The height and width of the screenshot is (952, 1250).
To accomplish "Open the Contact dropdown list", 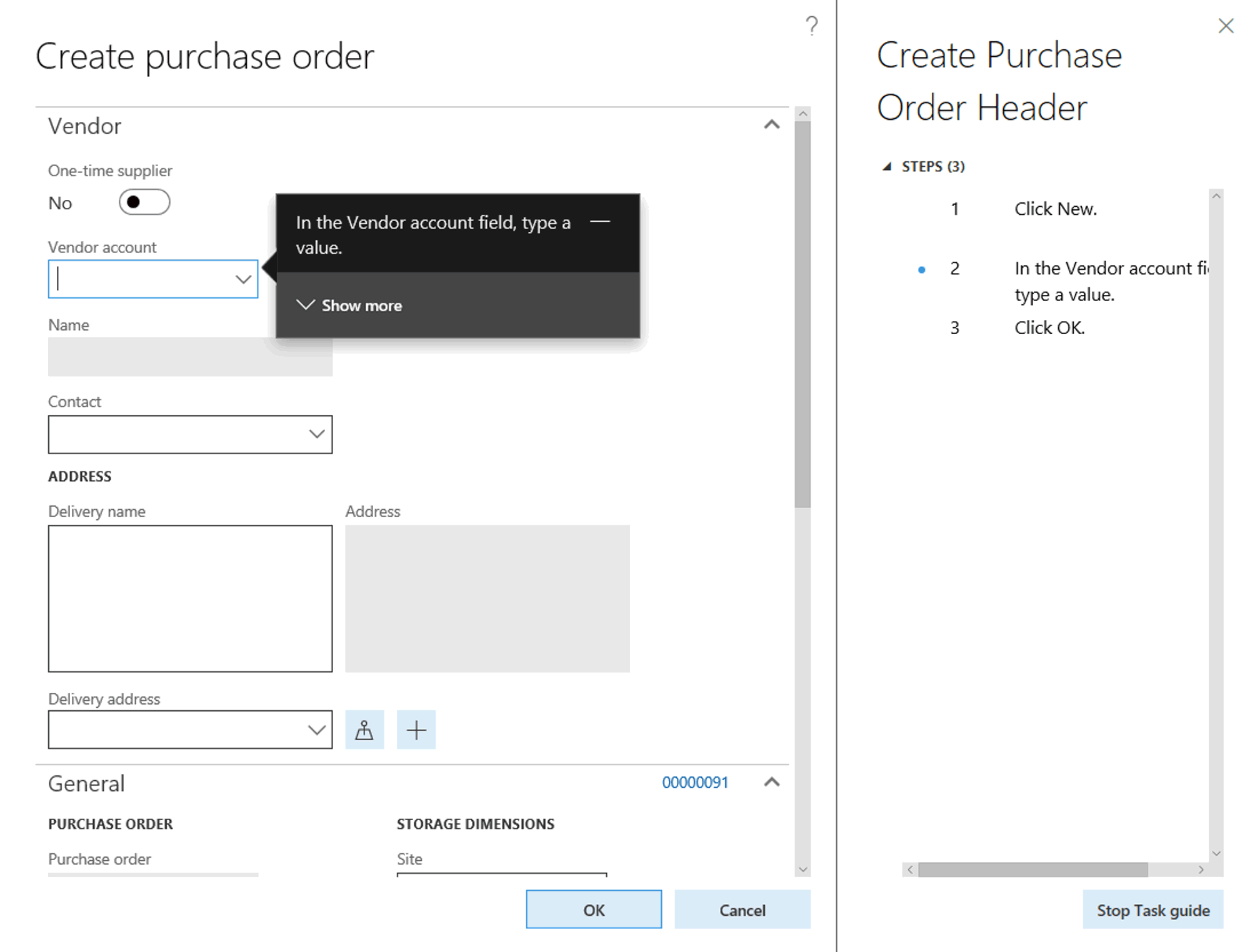I will pyautogui.click(x=317, y=434).
